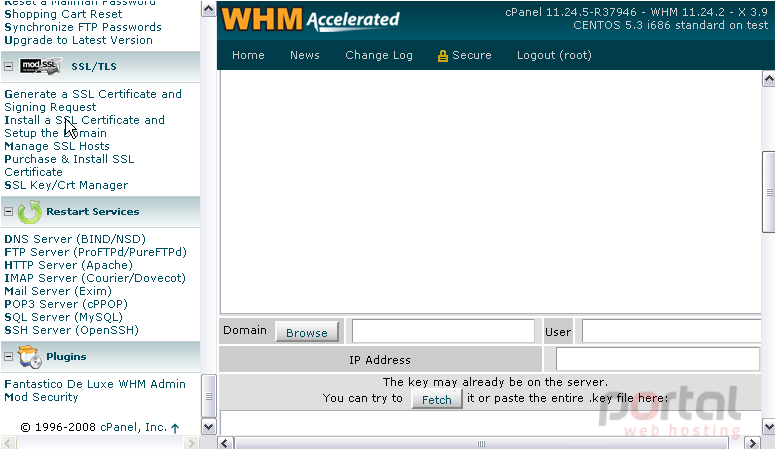Restart FTP Server (ProFTPd/PureFTPd)
The width and height of the screenshot is (776, 450).
tap(96, 252)
